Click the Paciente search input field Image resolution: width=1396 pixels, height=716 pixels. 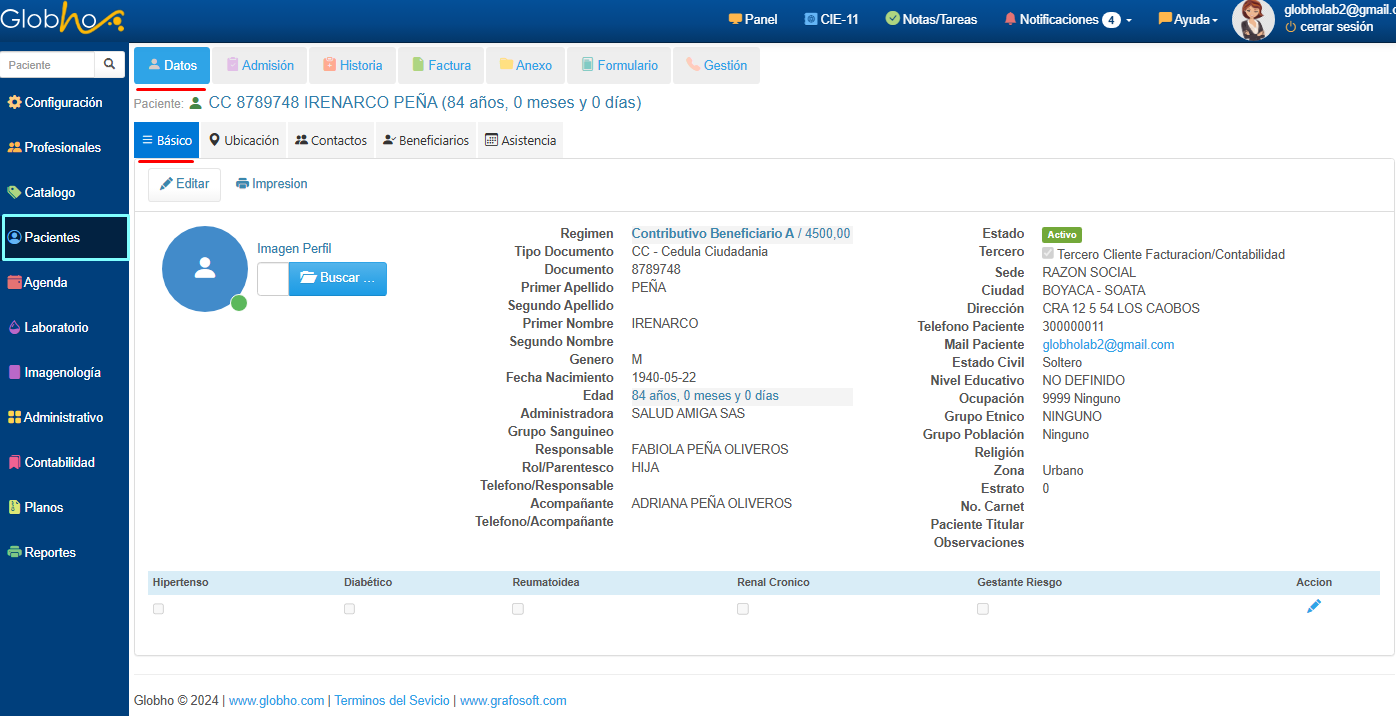(48, 65)
